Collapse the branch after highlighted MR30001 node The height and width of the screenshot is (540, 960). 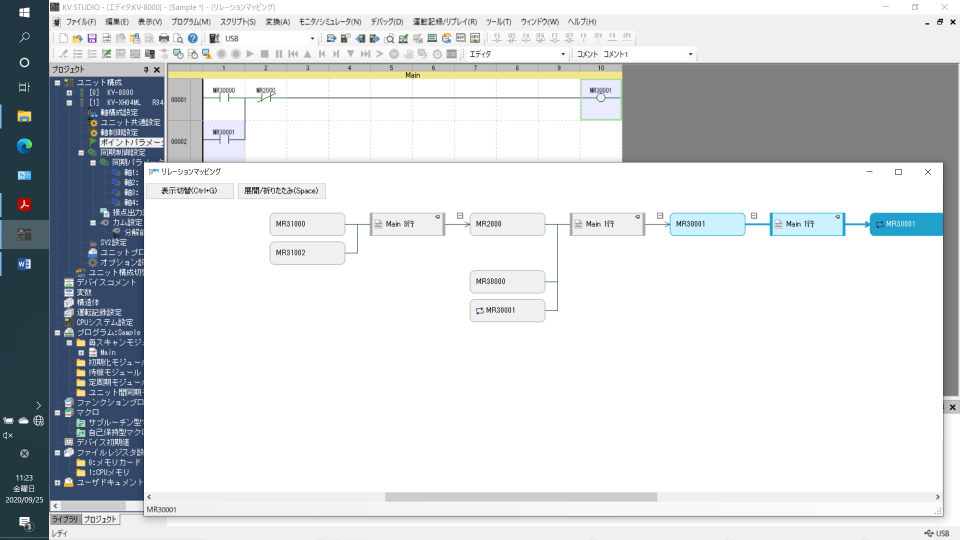pos(754,215)
